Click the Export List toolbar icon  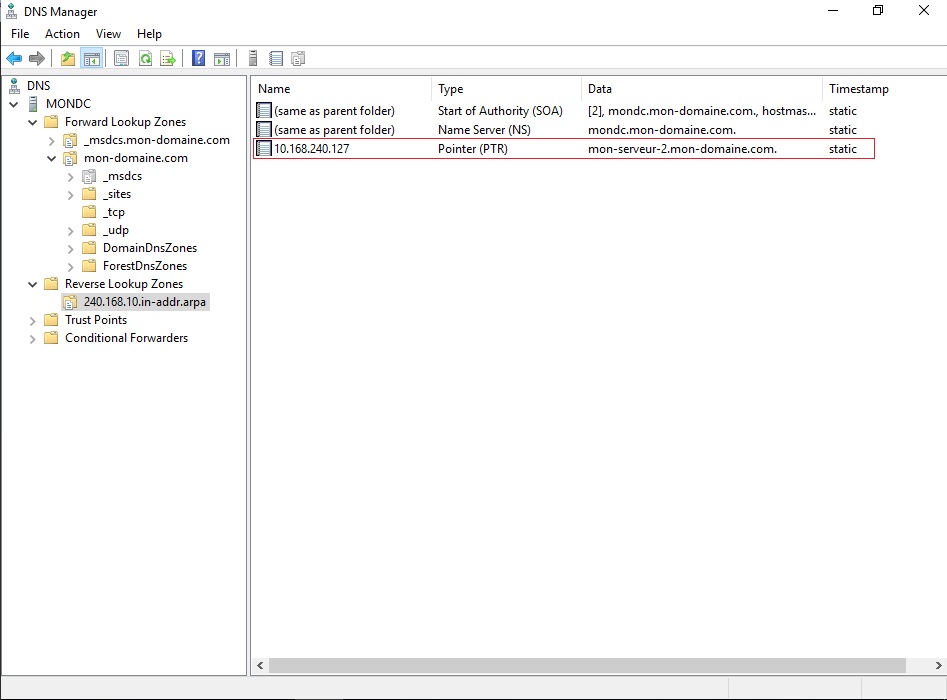[x=168, y=59]
